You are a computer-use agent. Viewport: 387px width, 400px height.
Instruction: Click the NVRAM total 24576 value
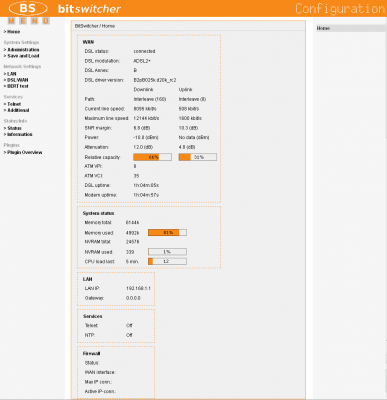tap(132, 242)
